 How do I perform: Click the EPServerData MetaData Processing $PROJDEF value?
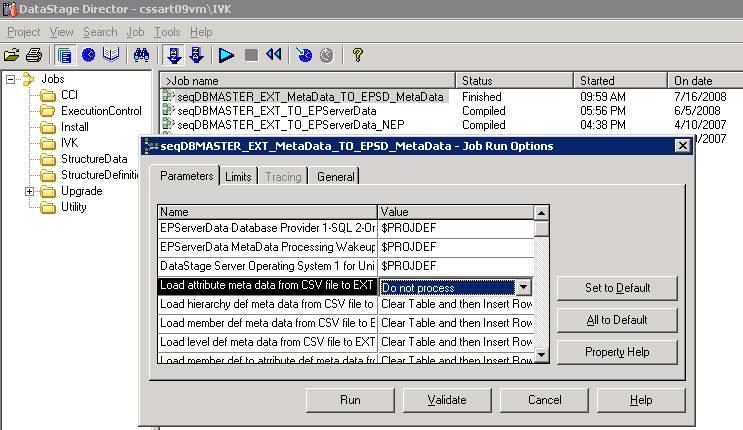point(456,247)
